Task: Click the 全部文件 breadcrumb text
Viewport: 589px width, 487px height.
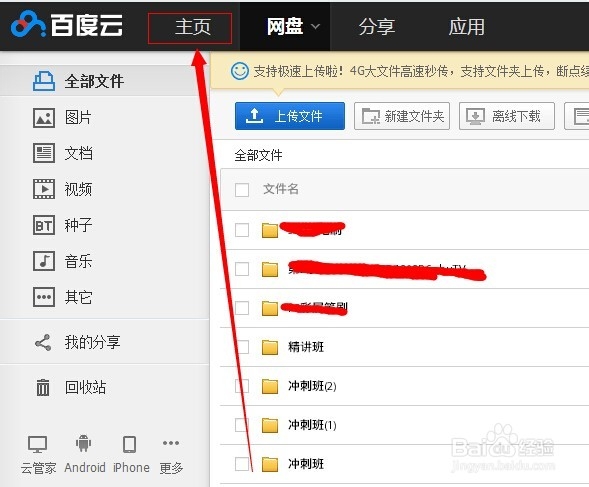Action: (x=258, y=155)
